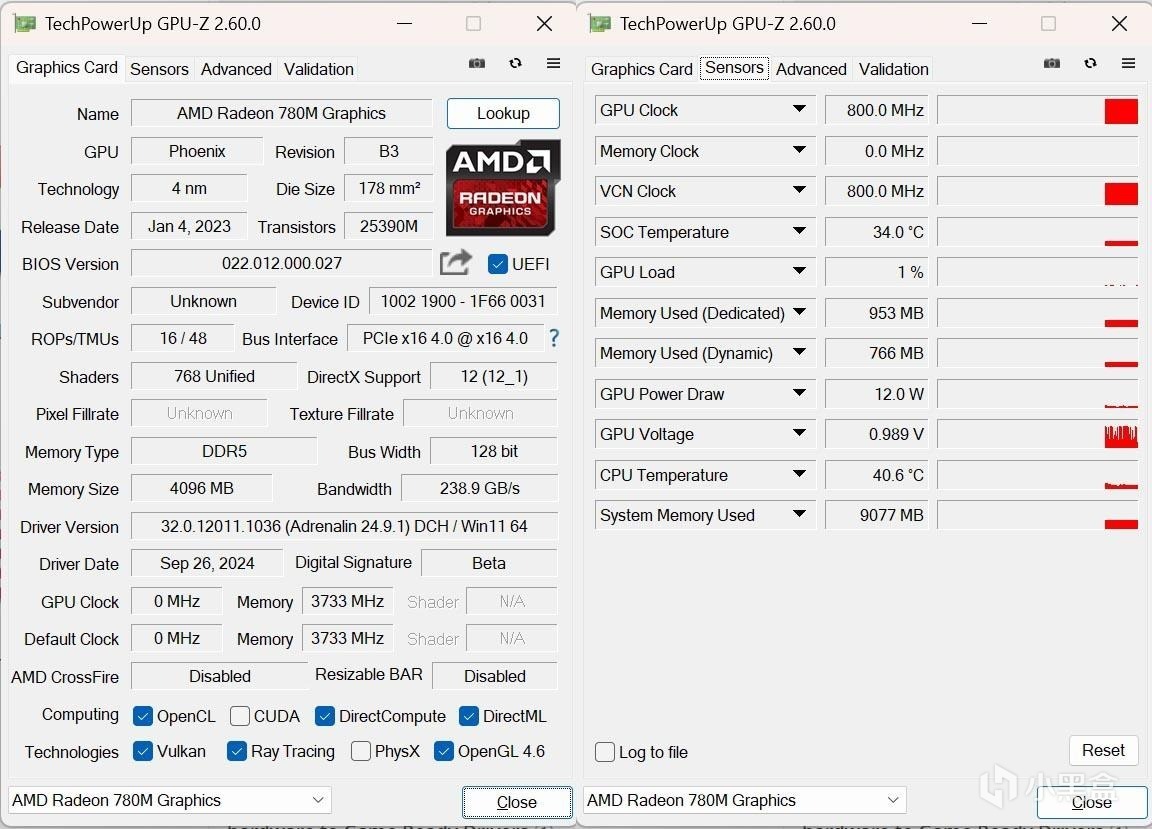The height and width of the screenshot is (829, 1152).
Task: Open hamburger menu in left GPU-Z window
Action: tap(554, 63)
